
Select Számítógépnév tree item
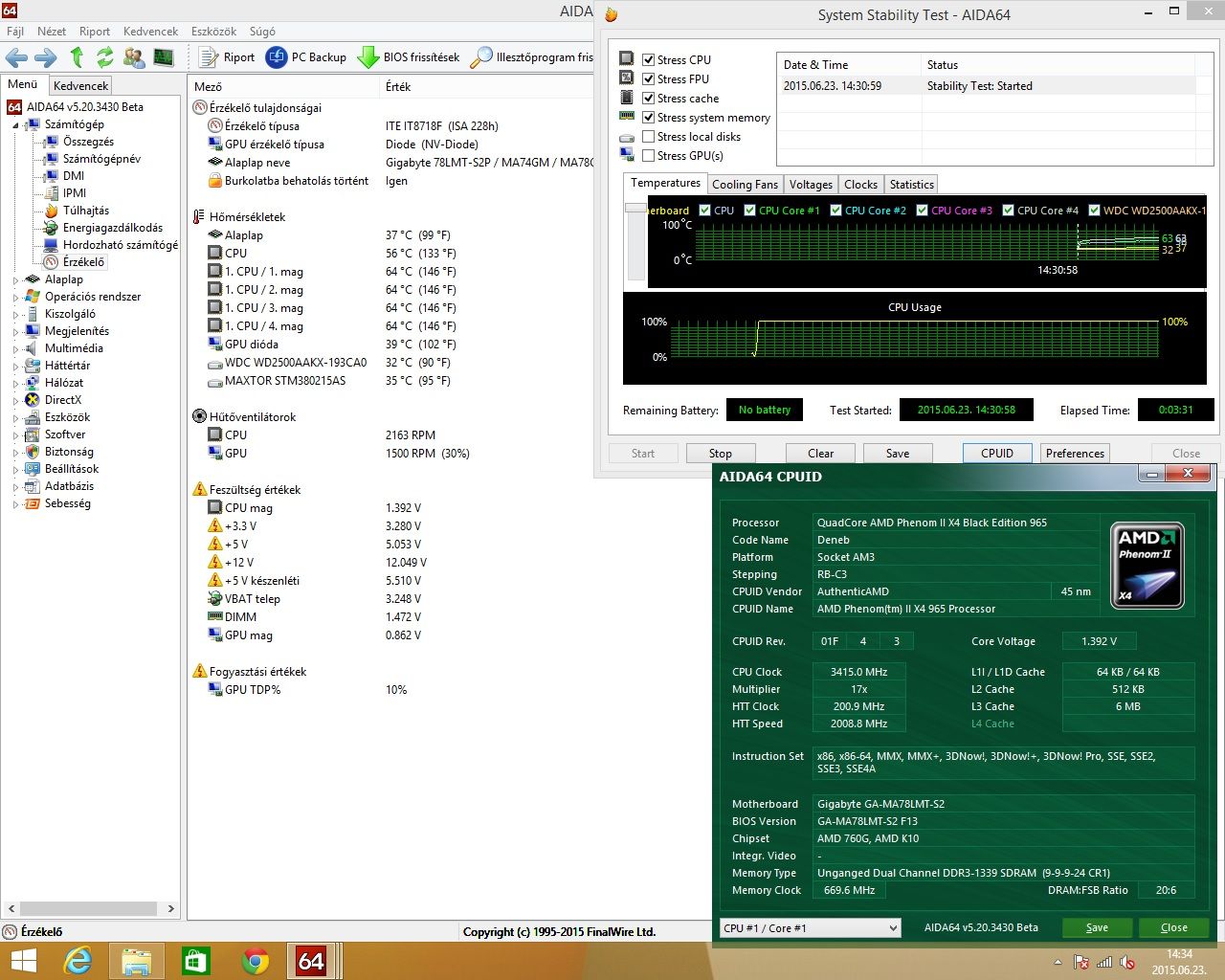101,159
